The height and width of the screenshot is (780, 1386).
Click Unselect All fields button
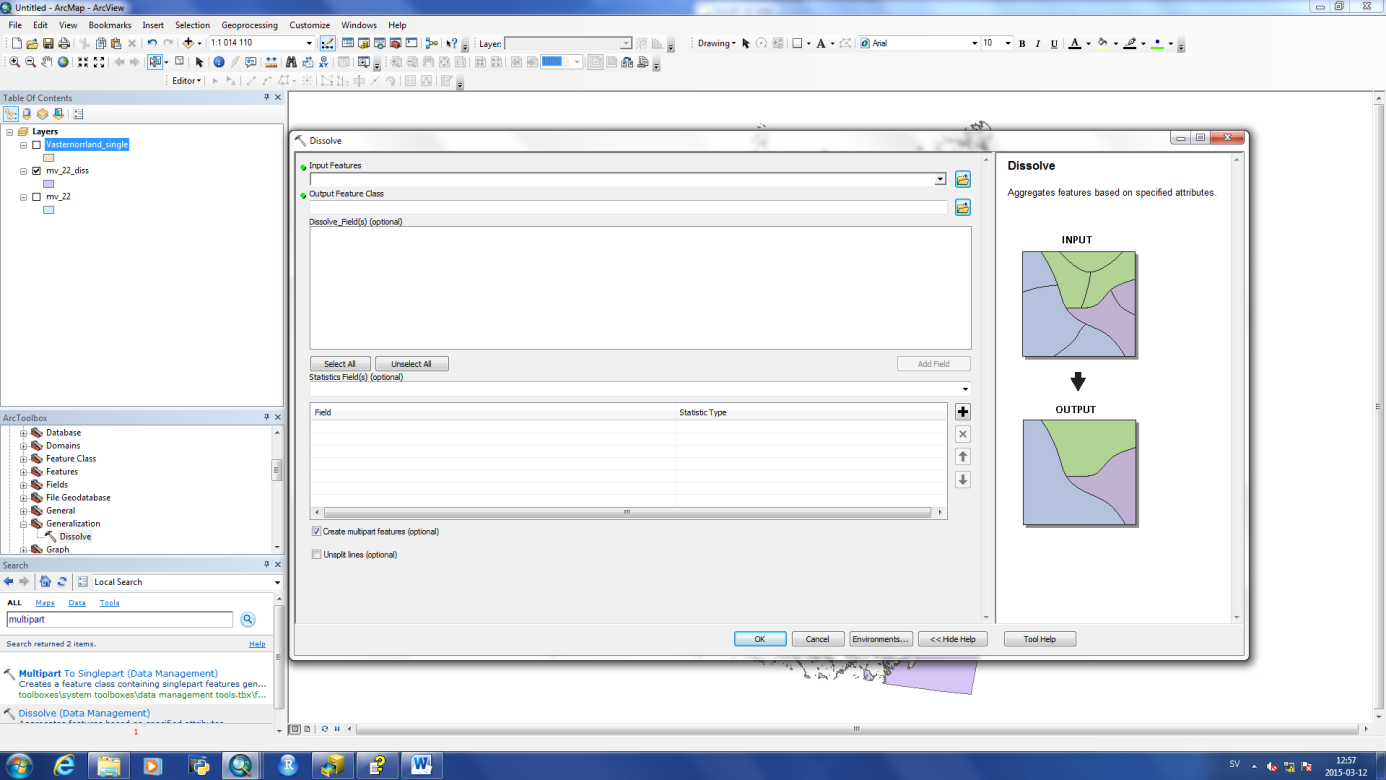tap(412, 364)
